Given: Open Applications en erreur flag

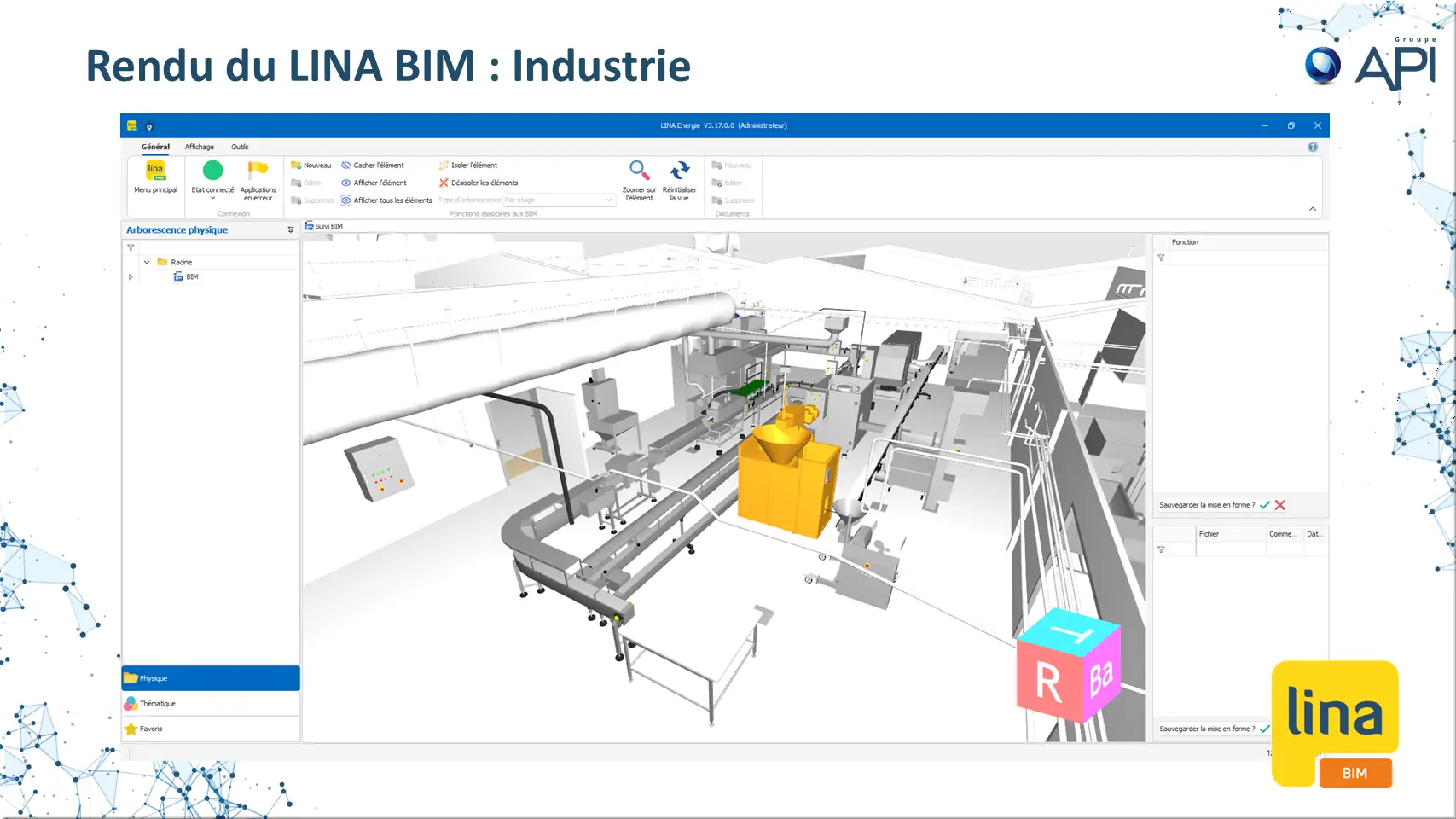Looking at the screenshot, I should (258, 180).
